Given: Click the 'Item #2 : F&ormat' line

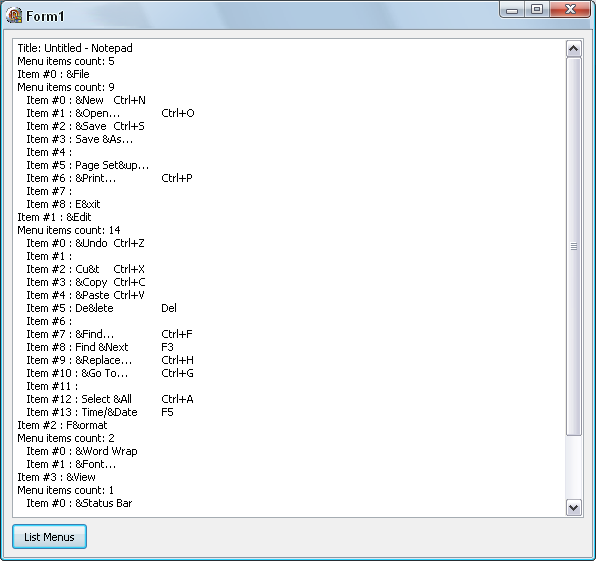Looking at the screenshot, I should click(62, 425).
